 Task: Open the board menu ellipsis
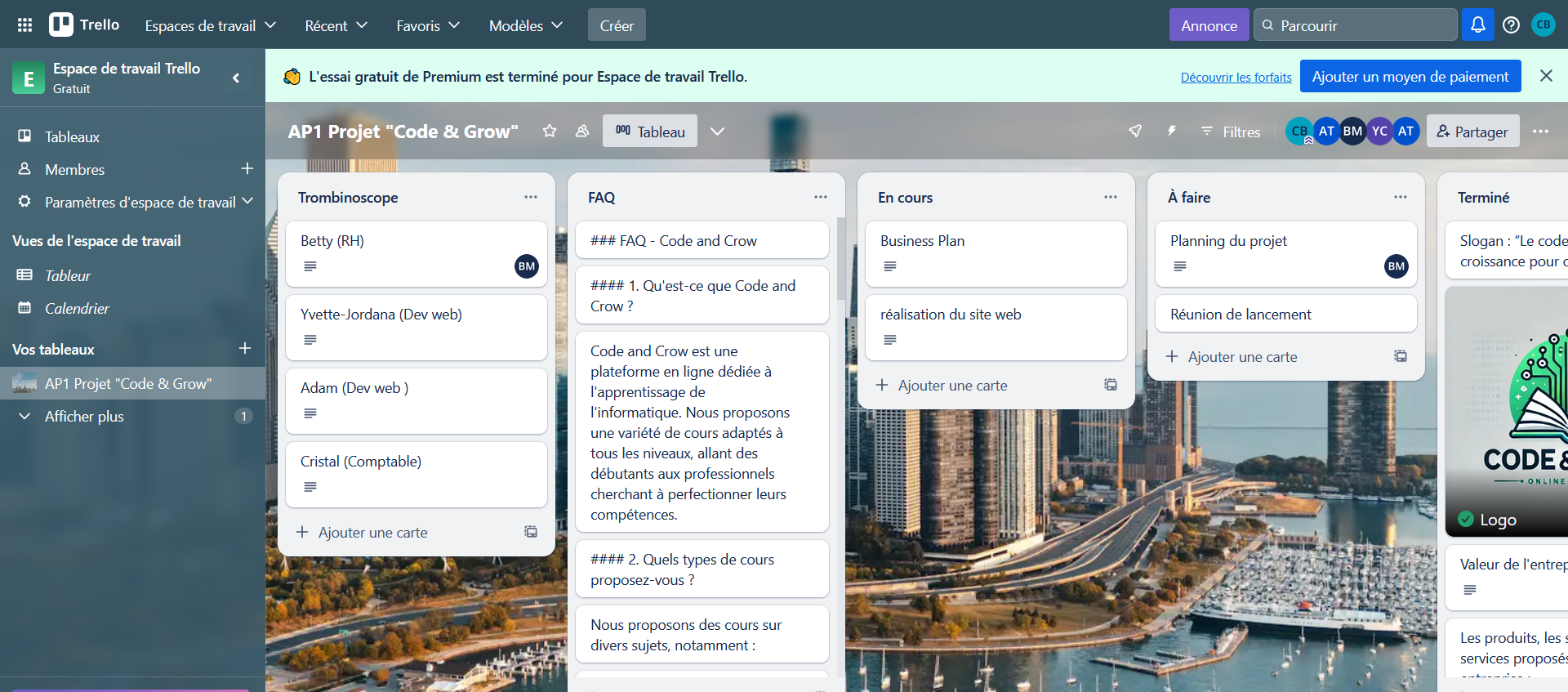click(1540, 131)
